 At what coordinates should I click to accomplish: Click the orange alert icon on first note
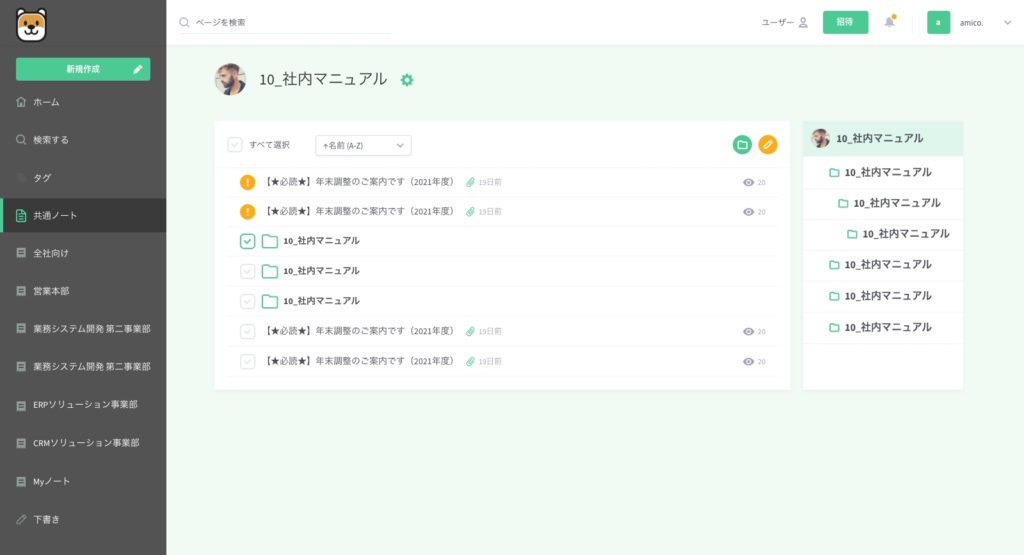coord(248,182)
